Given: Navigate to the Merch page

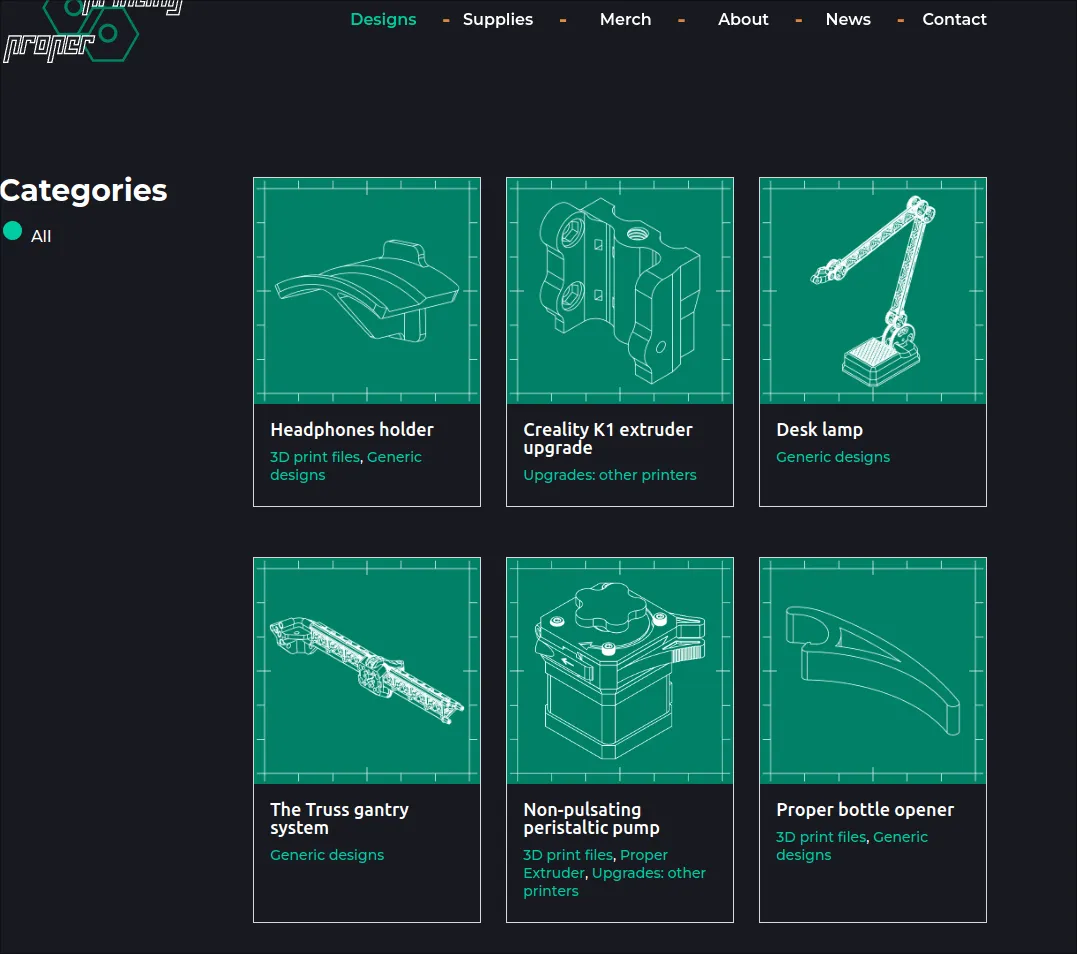Looking at the screenshot, I should [x=625, y=19].
